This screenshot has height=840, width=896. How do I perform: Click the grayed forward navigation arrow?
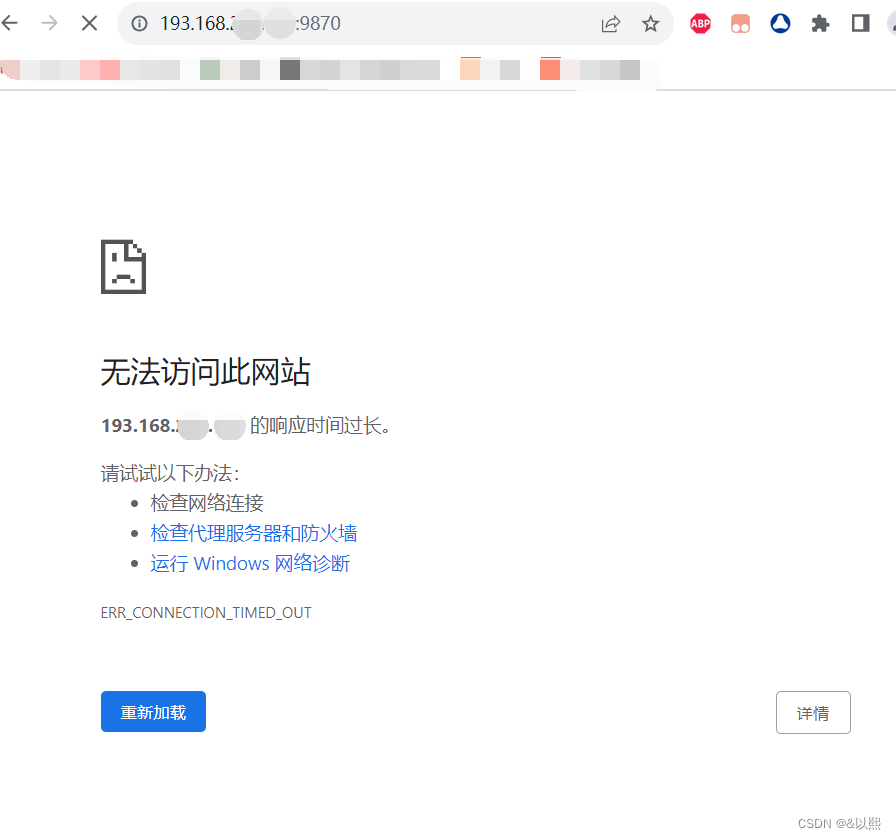pos(47,22)
